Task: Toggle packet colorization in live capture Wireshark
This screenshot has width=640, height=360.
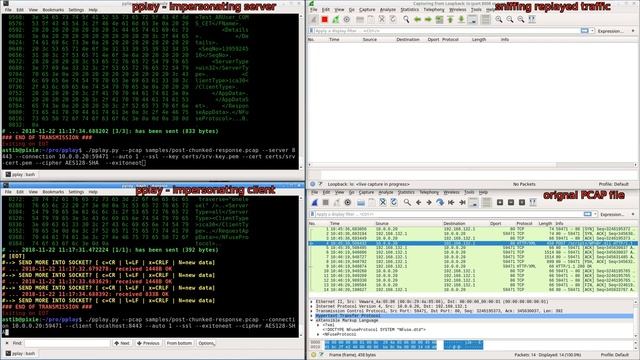Action: [x=486, y=19]
